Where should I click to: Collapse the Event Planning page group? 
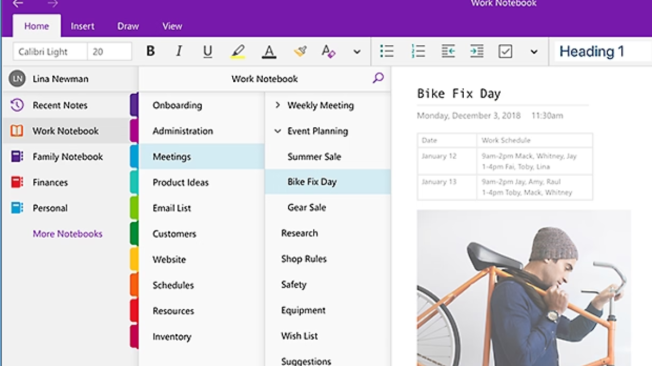(x=277, y=131)
